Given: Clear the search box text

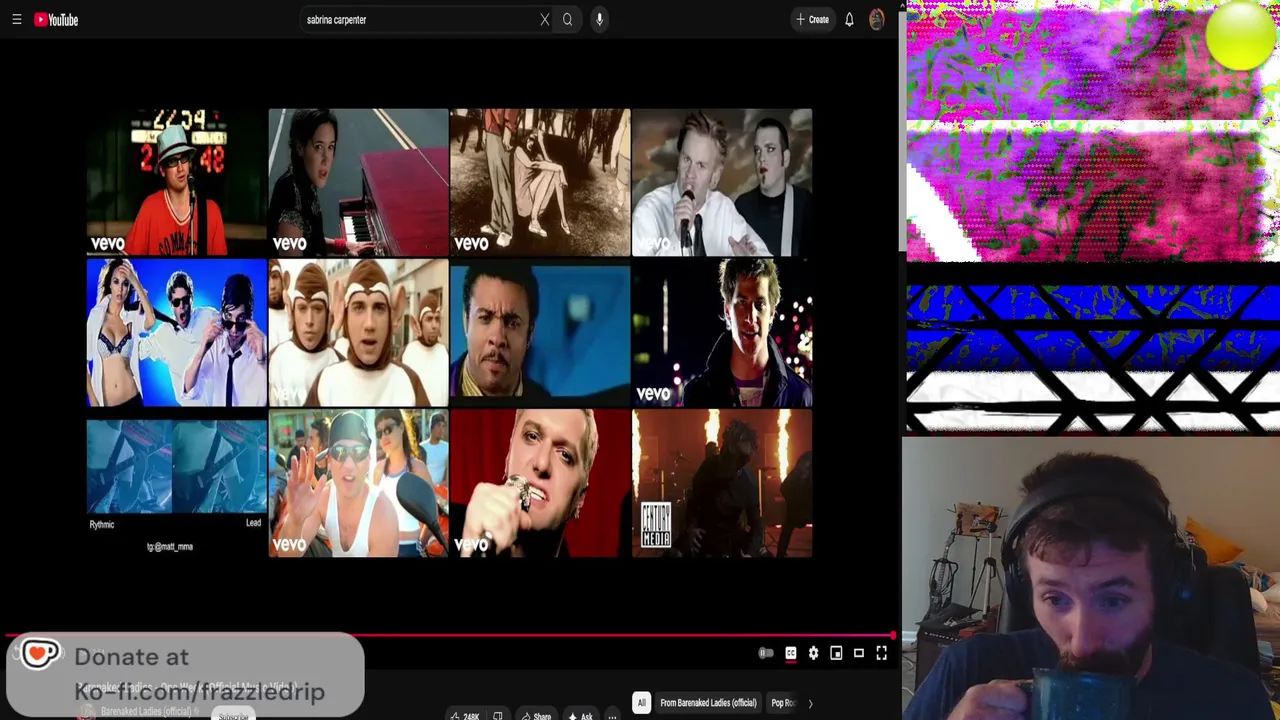Looking at the screenshot, I should 545,19.
